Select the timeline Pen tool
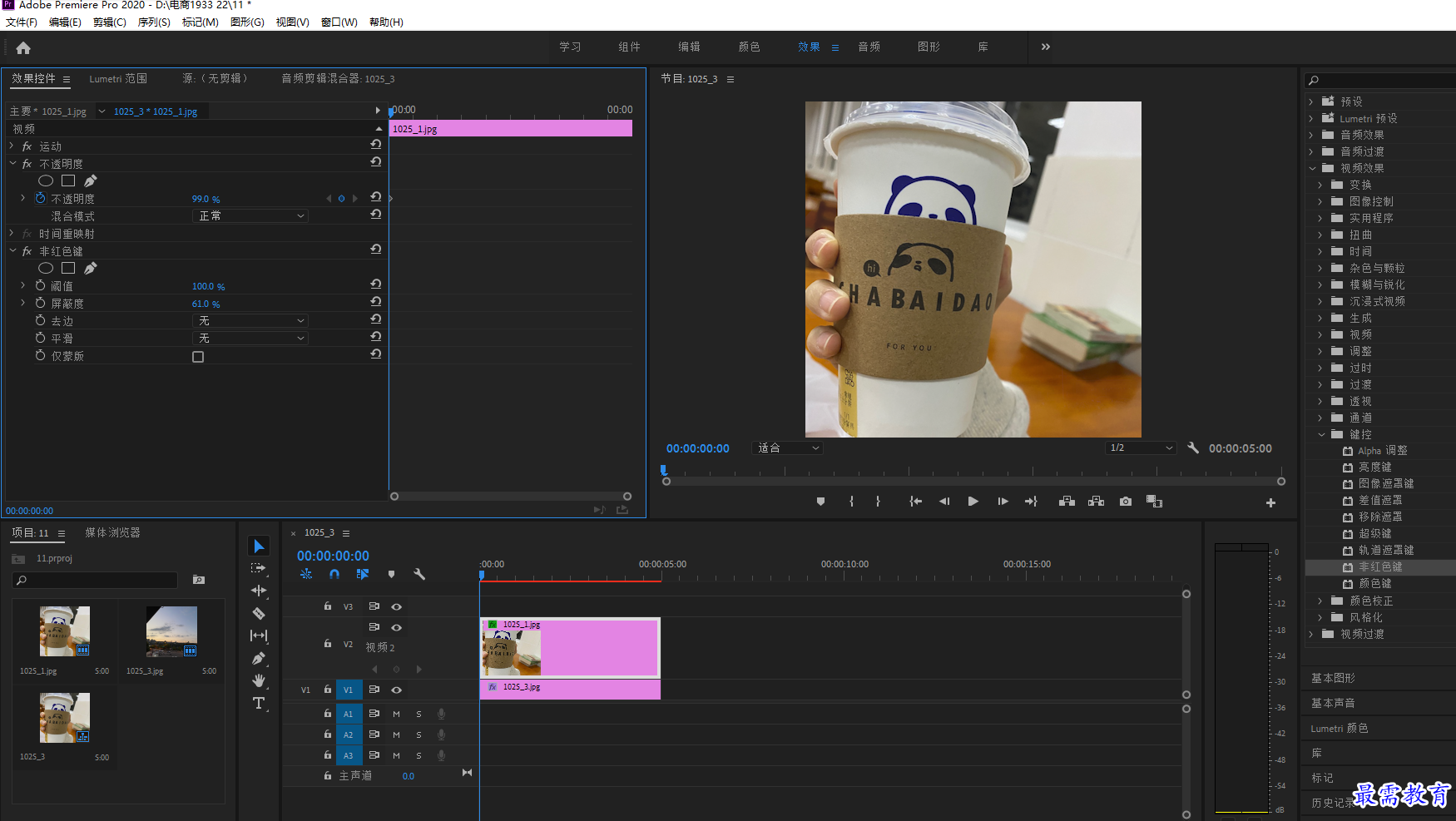Viewport: 1456px width, 821px height. [x=259, y=658]
